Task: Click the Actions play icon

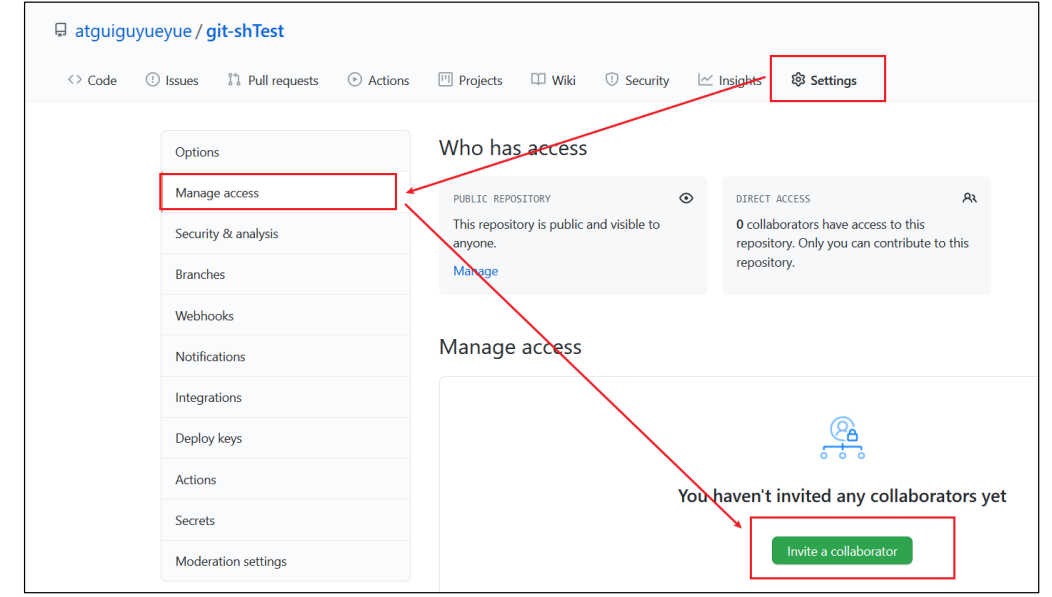Action: [x=354, y=80]
